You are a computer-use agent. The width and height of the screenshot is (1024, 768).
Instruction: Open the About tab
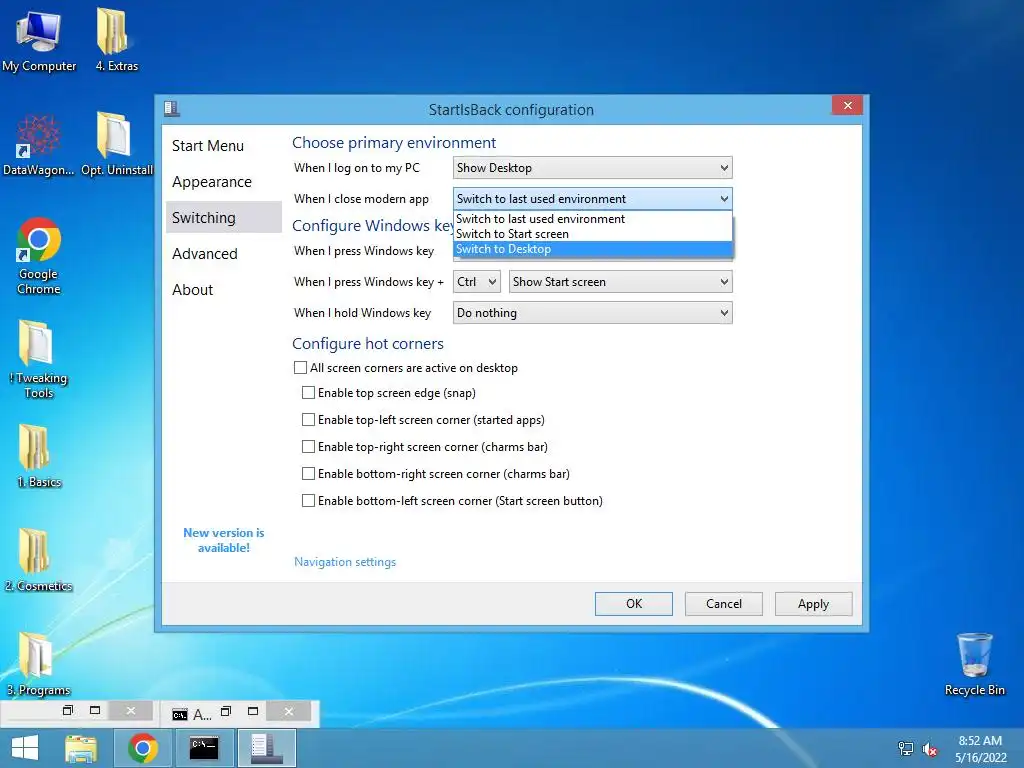click(223, 289)
